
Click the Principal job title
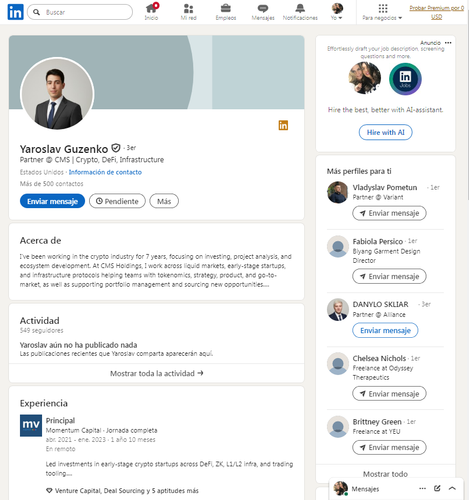(x=60, y=420)
